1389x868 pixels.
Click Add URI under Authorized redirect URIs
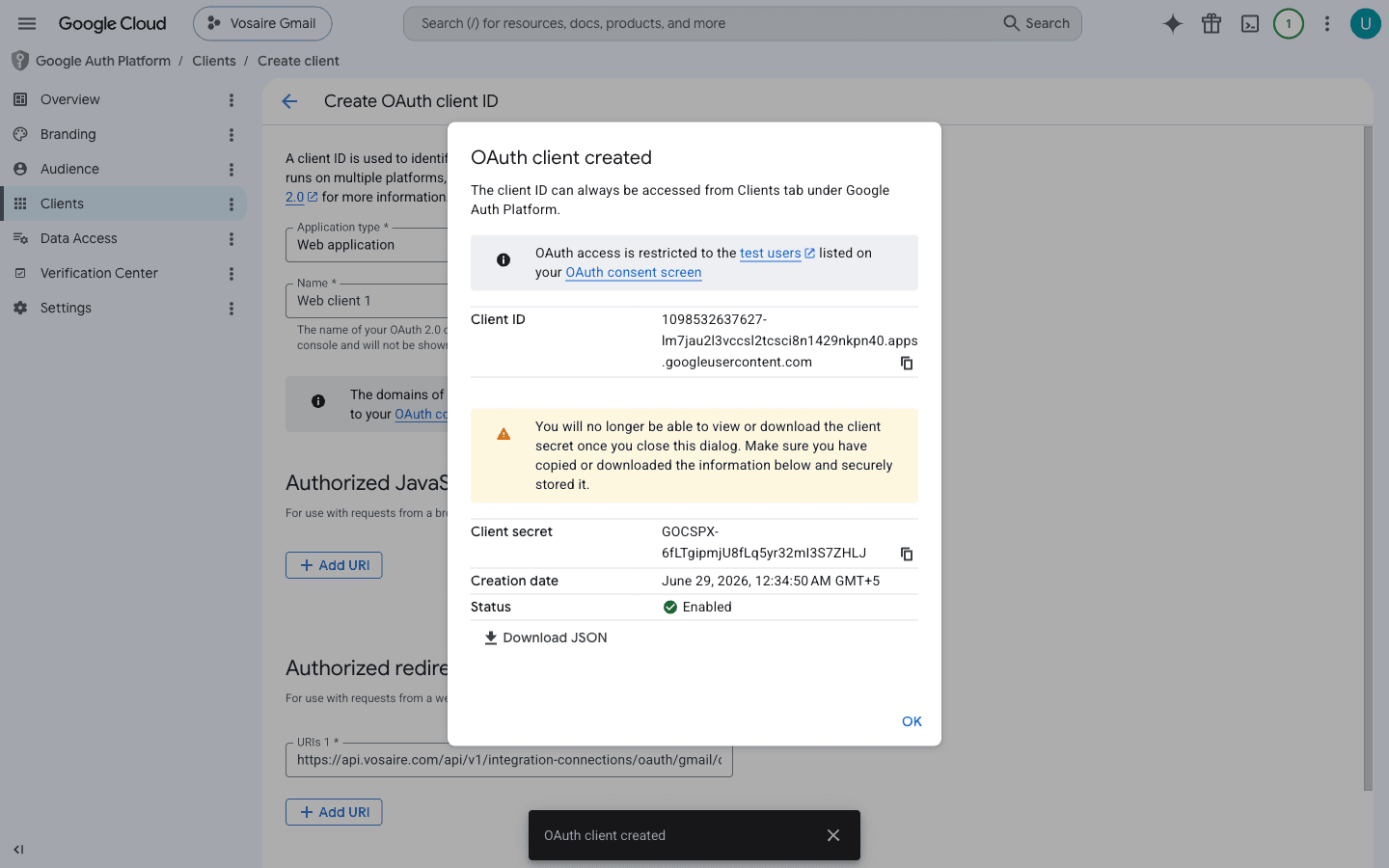[334, 812]
